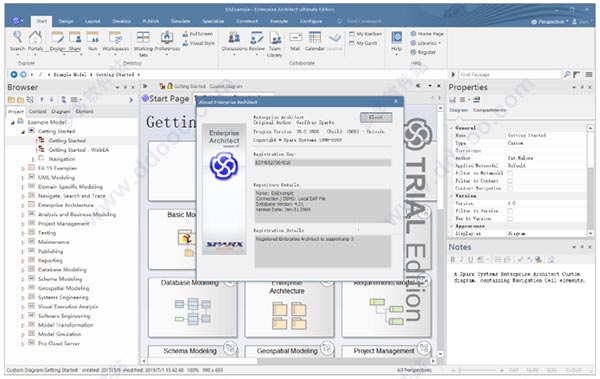Toggle the My Gantt checkbox
The width and height of the screenshot is (600, 379).
(352, 43)
